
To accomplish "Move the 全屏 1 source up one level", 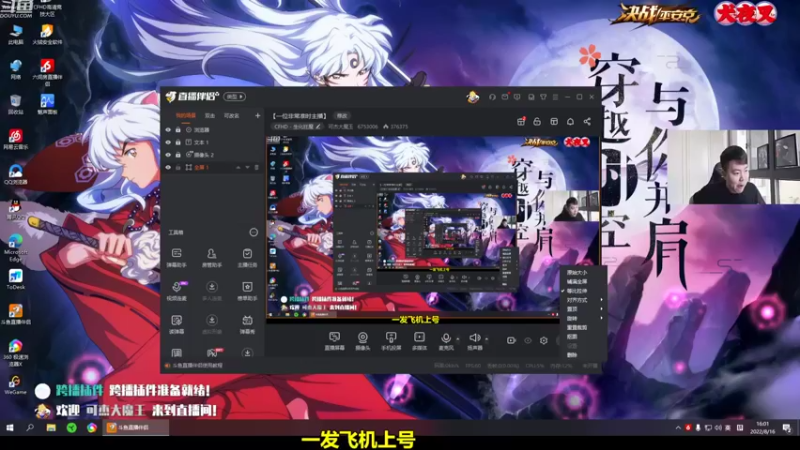I will point(238,167).
